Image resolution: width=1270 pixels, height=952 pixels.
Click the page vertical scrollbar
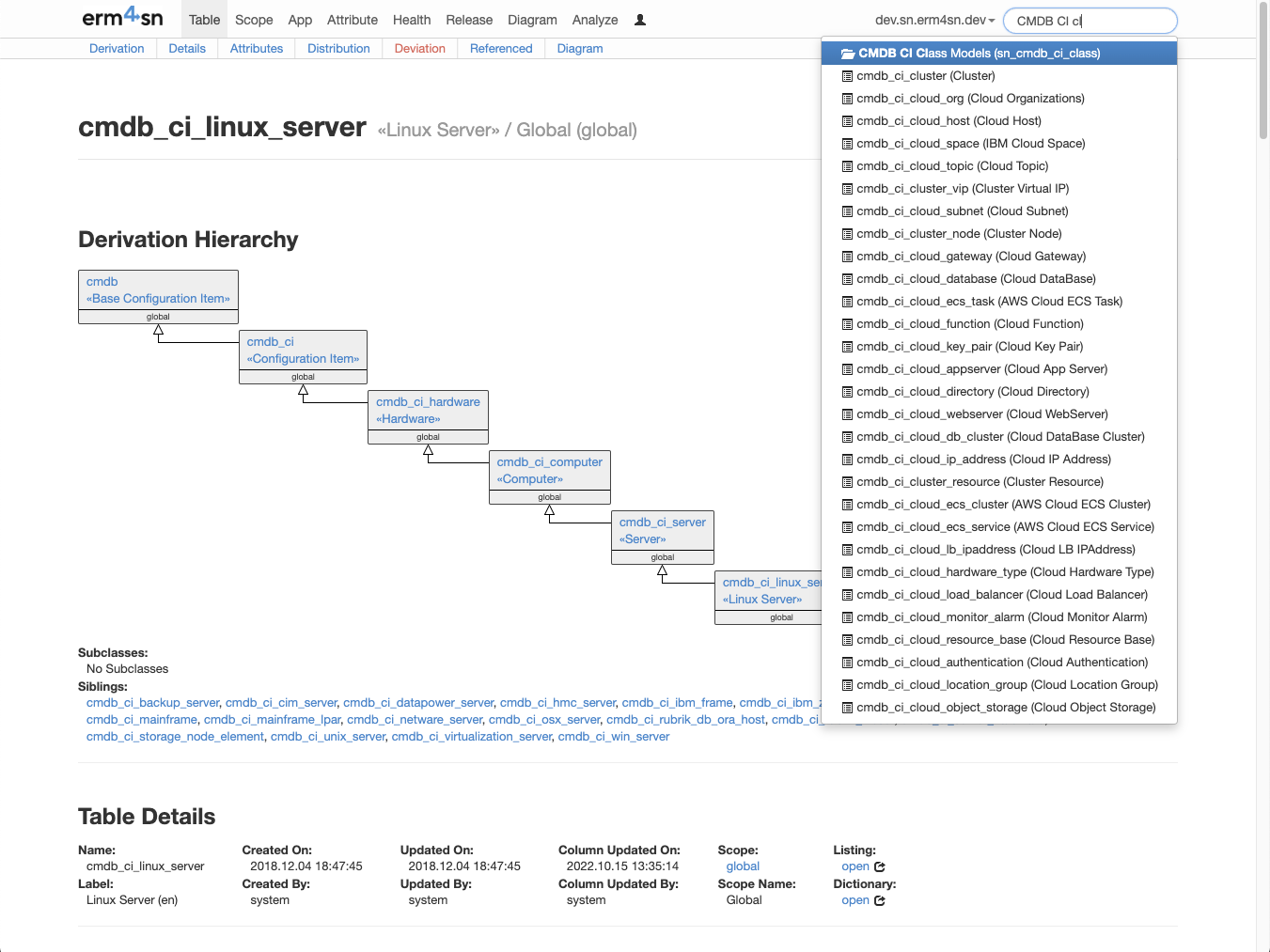tap(1263, 476)
